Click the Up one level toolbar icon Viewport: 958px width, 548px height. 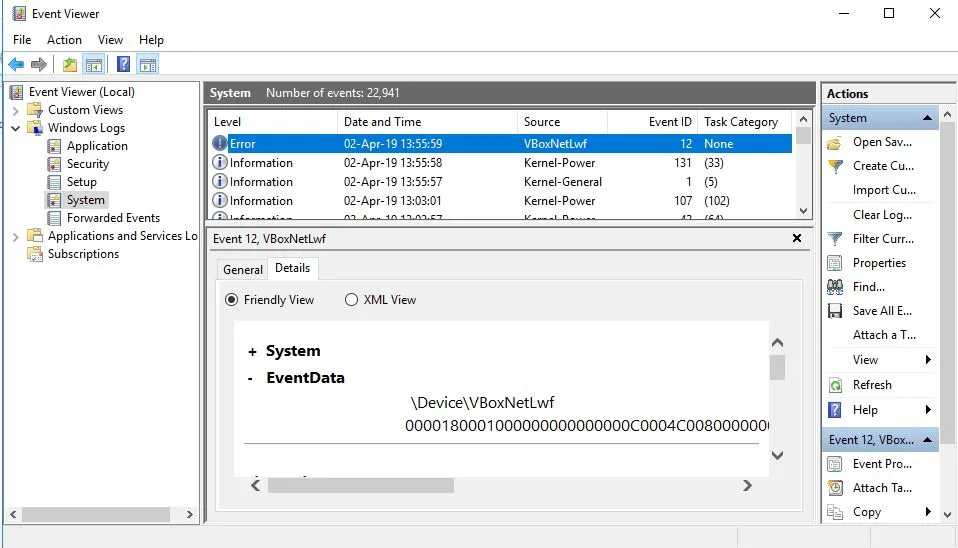pyautogui.click(x=70, y=64)
